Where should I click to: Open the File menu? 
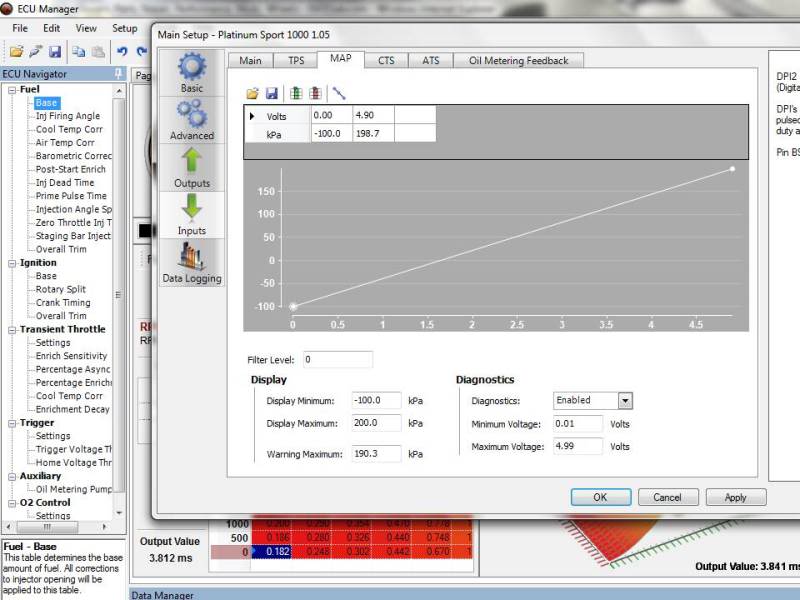(x=20, y=29)
